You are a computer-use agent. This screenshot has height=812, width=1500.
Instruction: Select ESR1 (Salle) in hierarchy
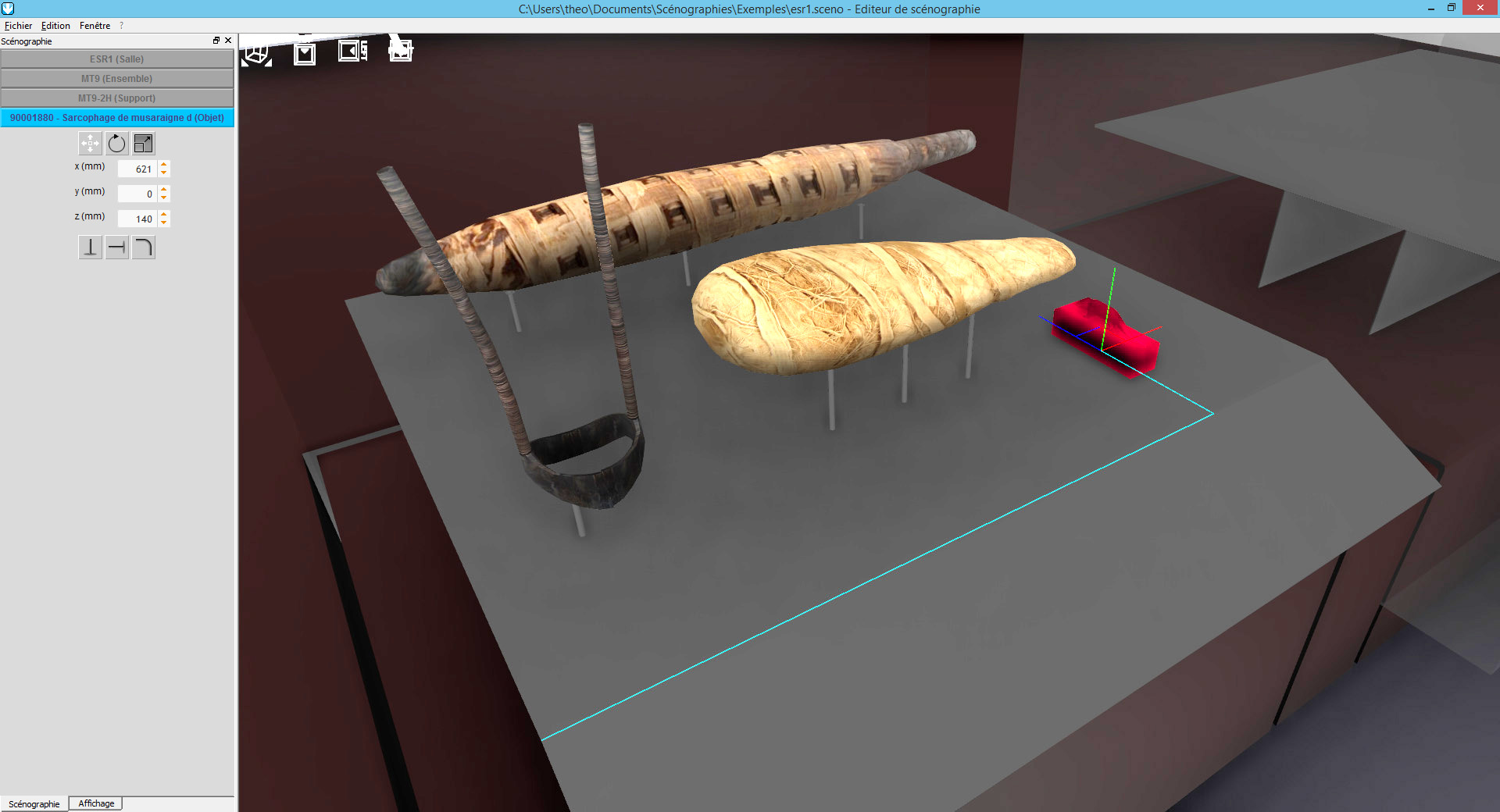pos(117,59)
